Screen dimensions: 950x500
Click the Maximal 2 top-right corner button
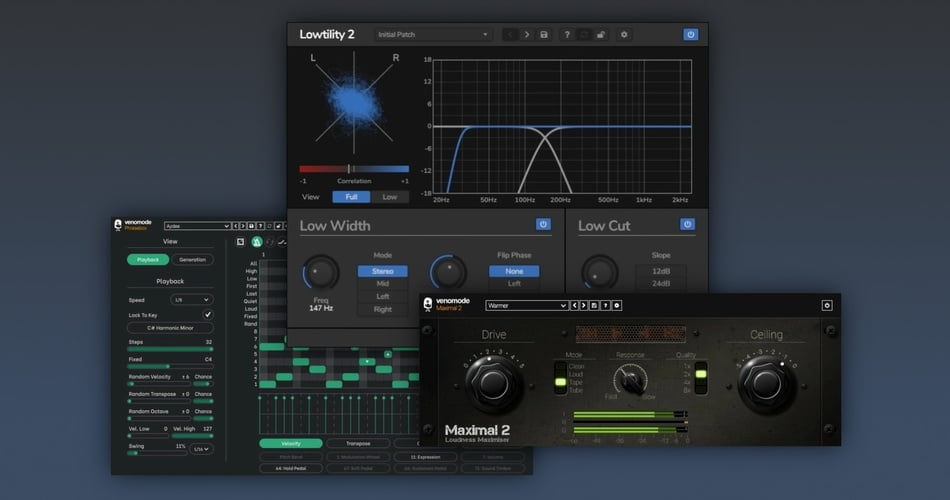827,305
